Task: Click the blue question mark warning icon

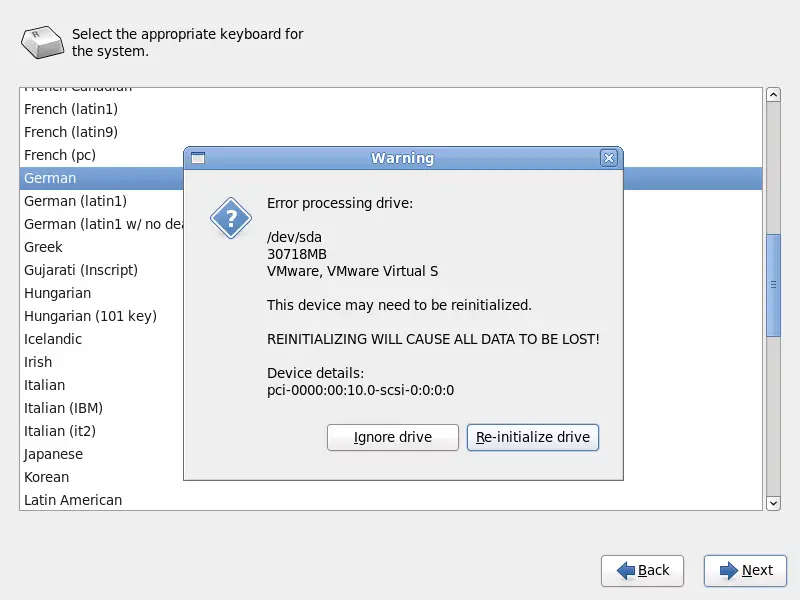Action: coord(231,218)
